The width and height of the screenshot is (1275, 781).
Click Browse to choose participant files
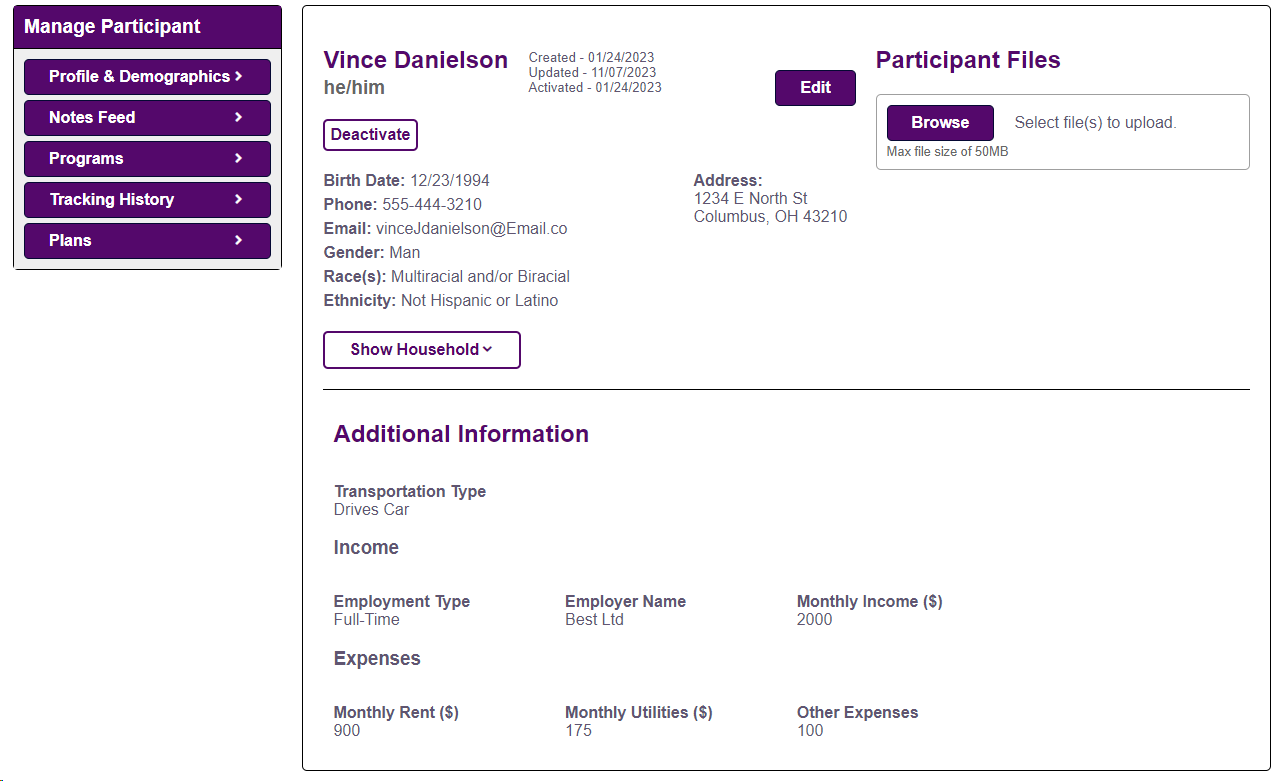click(x=940, y=123)
